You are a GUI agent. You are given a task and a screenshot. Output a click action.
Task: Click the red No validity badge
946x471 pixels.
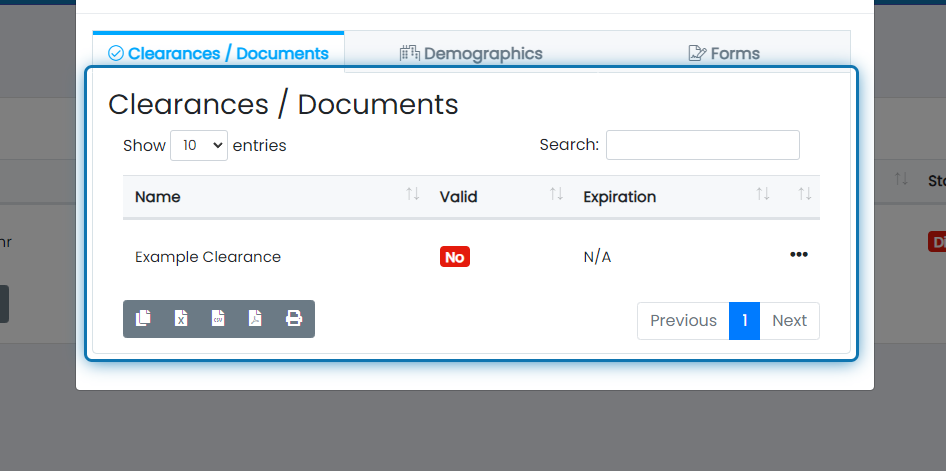click(454, 257)
